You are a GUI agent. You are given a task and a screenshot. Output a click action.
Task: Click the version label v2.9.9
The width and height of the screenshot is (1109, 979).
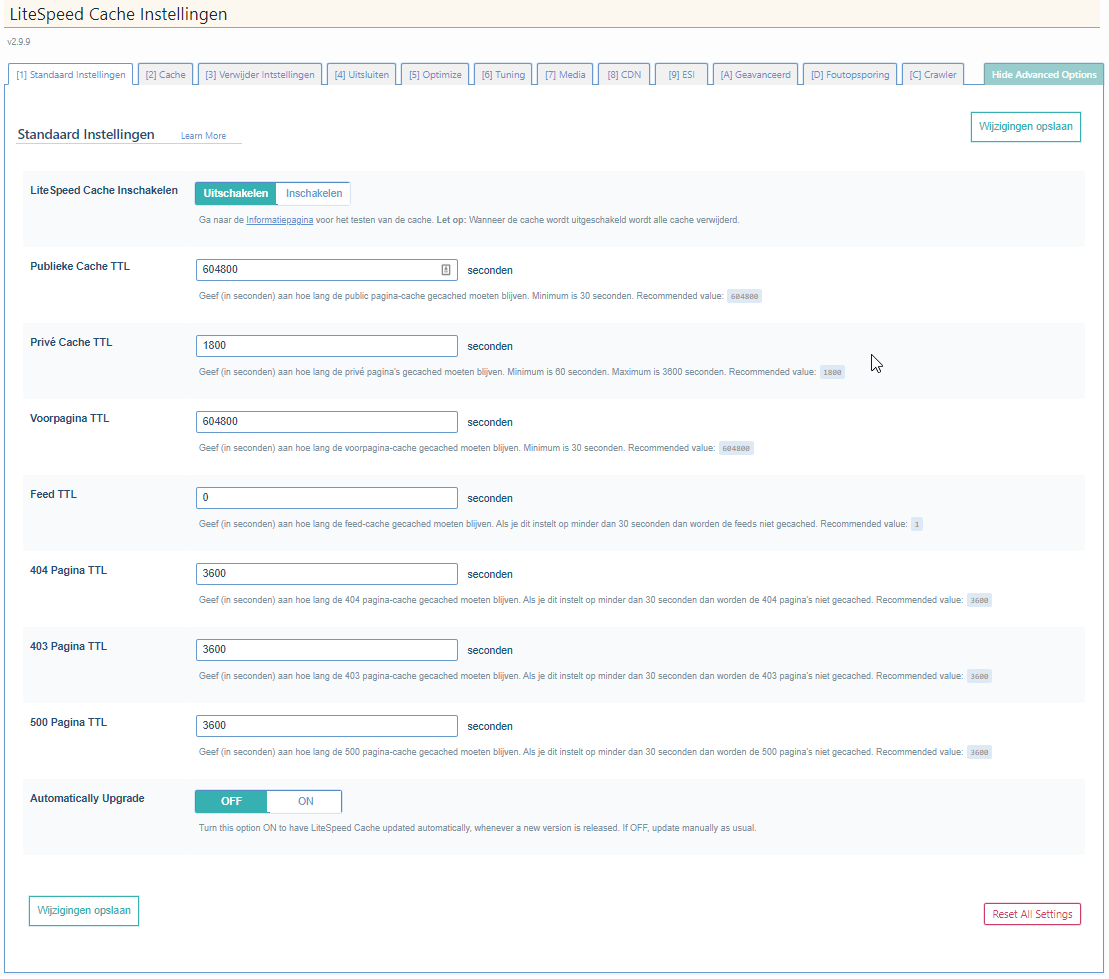pos(18,42)
